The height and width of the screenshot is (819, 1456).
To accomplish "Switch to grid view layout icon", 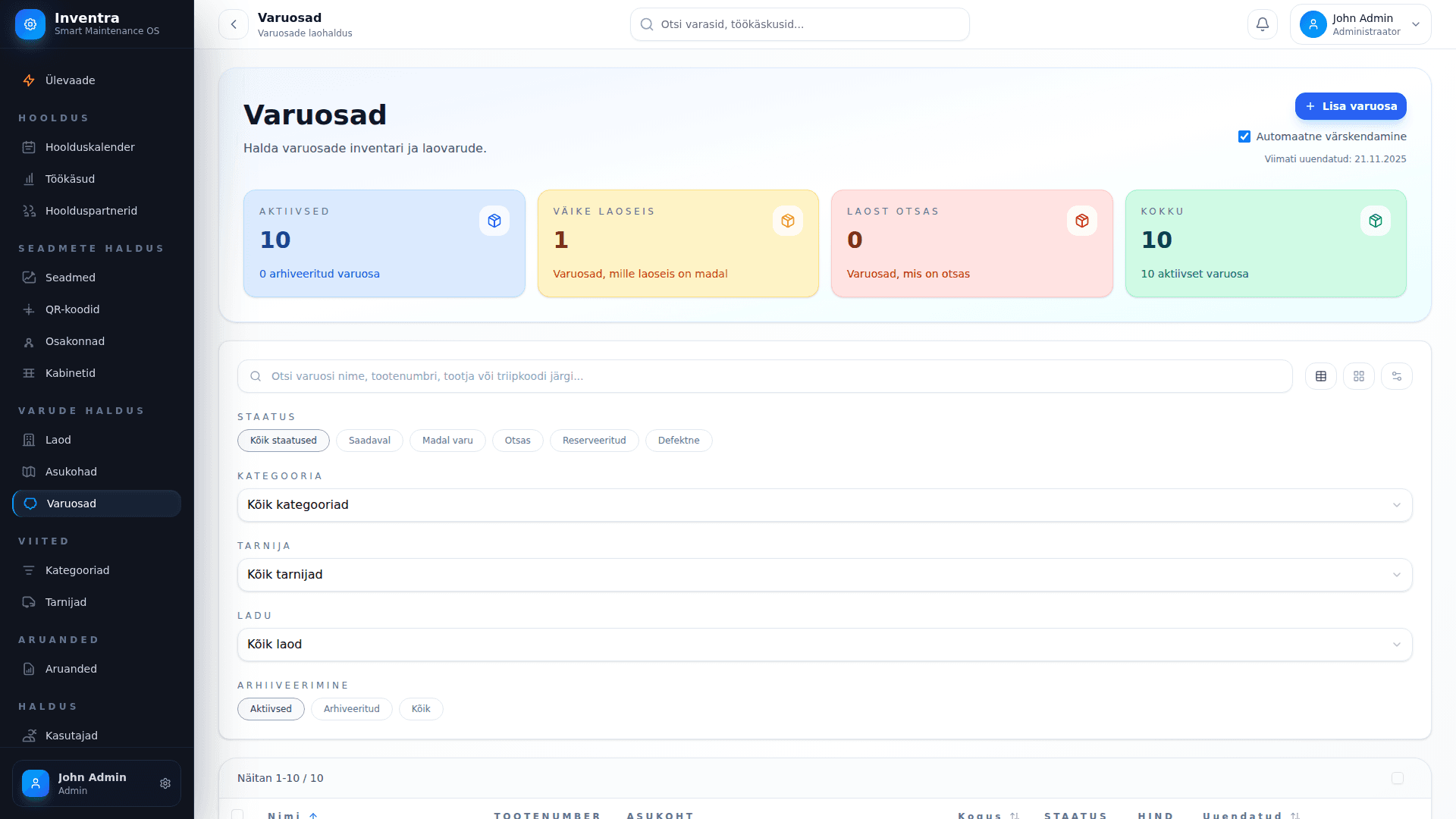I will pyautogui.click(x=1358, y=376).
